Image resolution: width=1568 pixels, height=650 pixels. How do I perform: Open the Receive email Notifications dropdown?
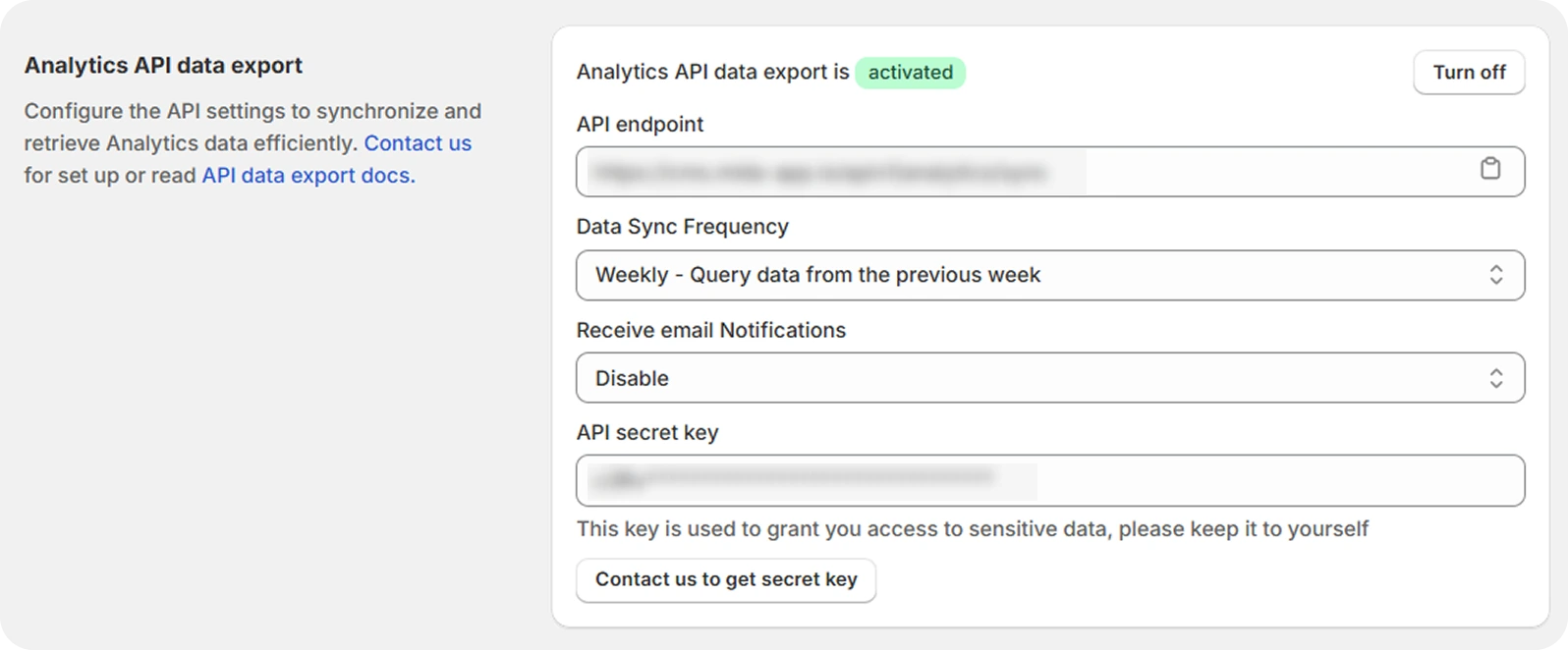1050,378
